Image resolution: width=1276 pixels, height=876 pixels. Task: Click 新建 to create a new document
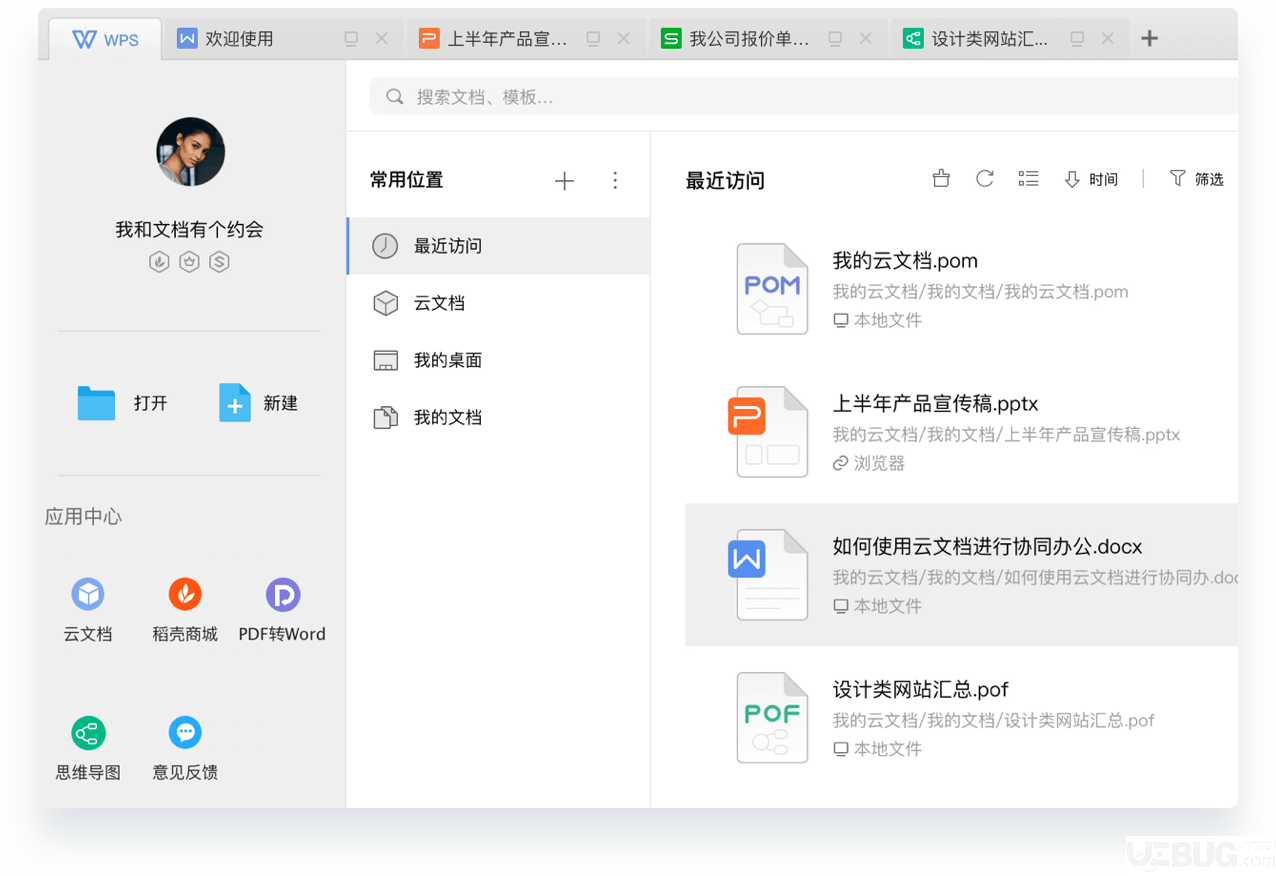pos(258,403)
